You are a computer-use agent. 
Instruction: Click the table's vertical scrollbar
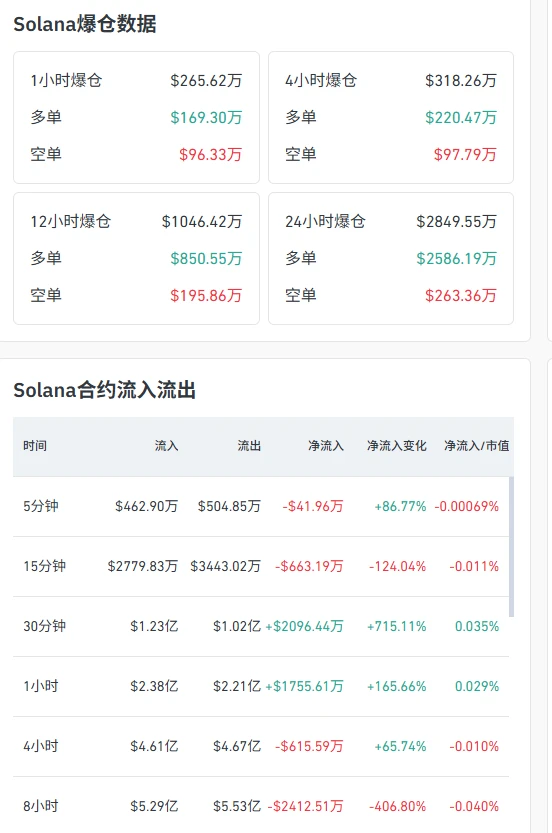512,546
